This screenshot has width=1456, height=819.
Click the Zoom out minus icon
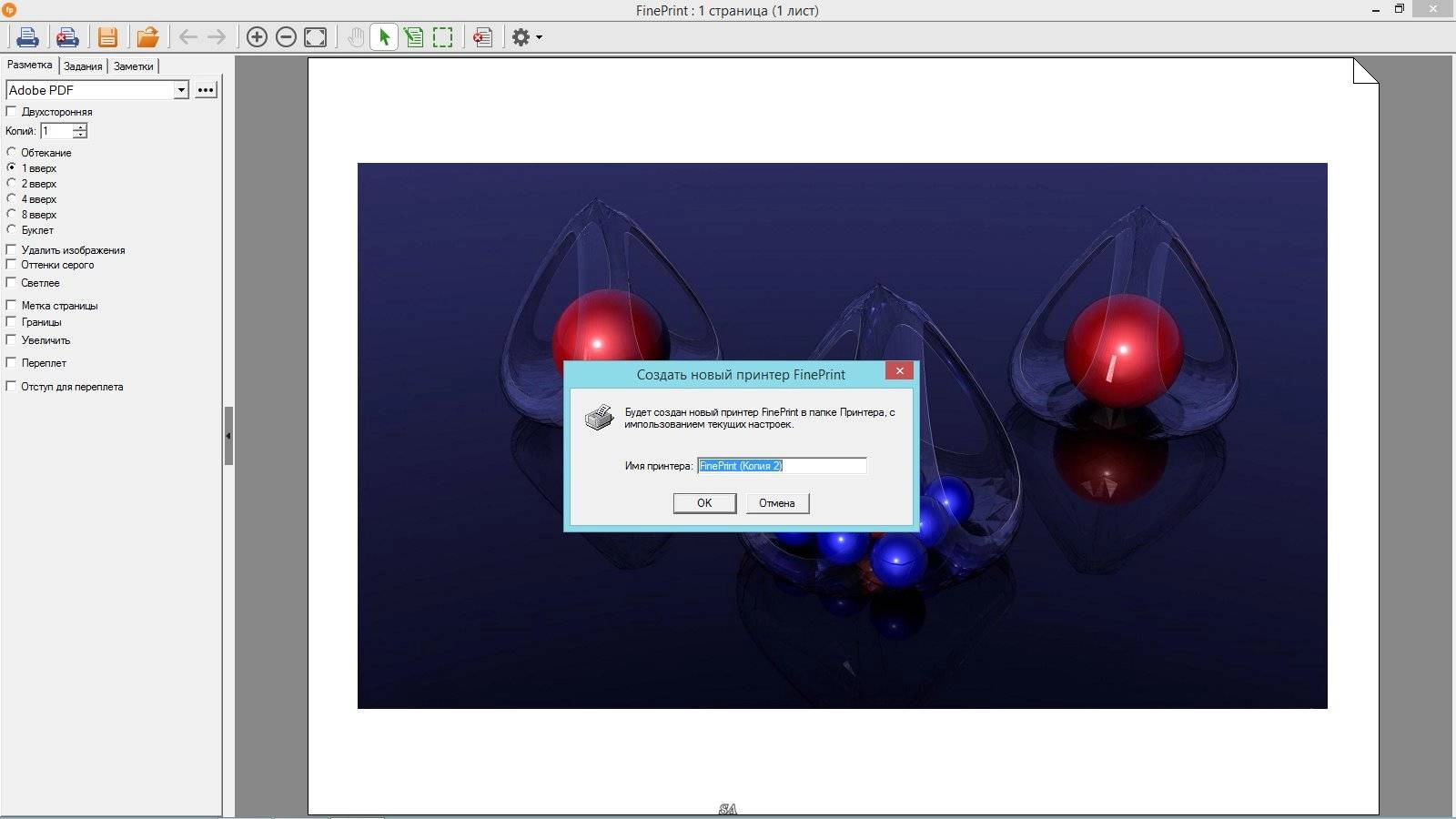[286, 37]
